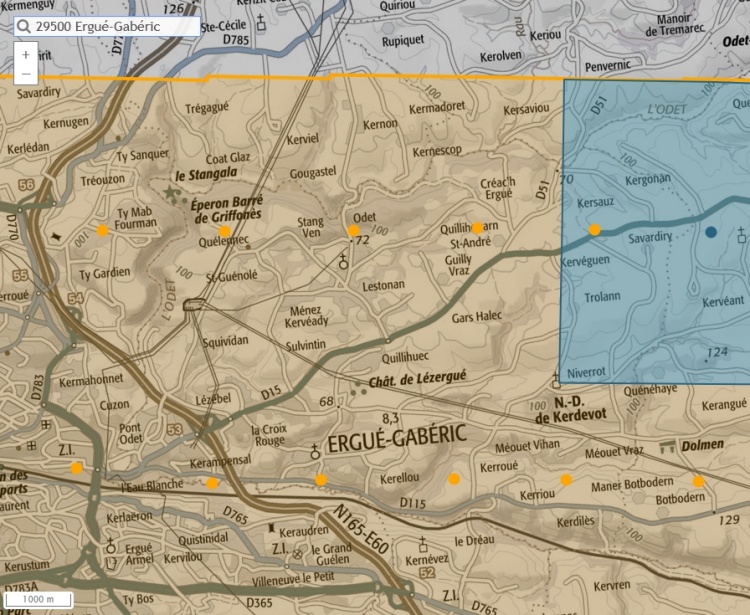Image resolution: width=750 pixels, height=615 pixels.
Task: Select the orange marker near Ty Mab Fourman
Action: pyautogui.click(x=102, y=231)
